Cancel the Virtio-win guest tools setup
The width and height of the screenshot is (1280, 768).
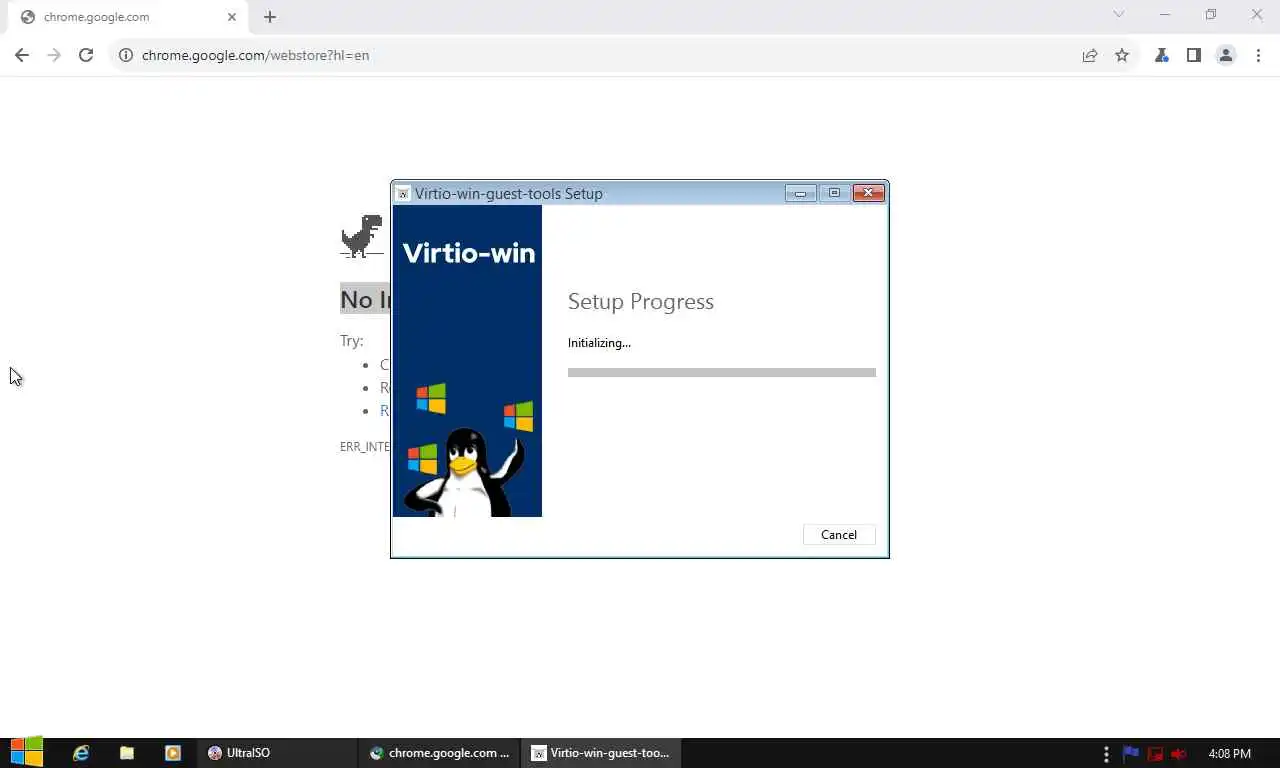click(838, 535)
